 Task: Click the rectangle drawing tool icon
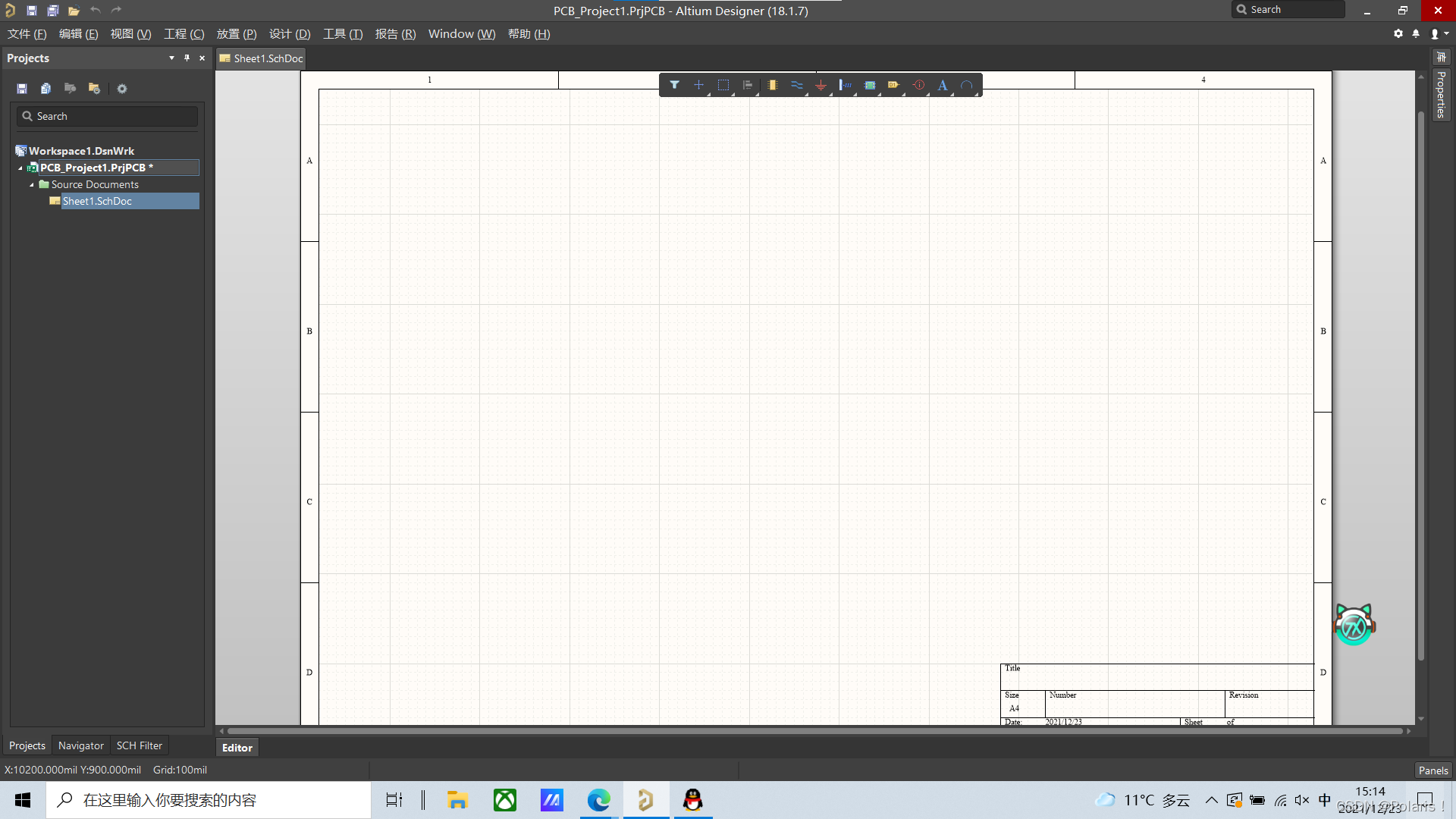pos(723,85)
